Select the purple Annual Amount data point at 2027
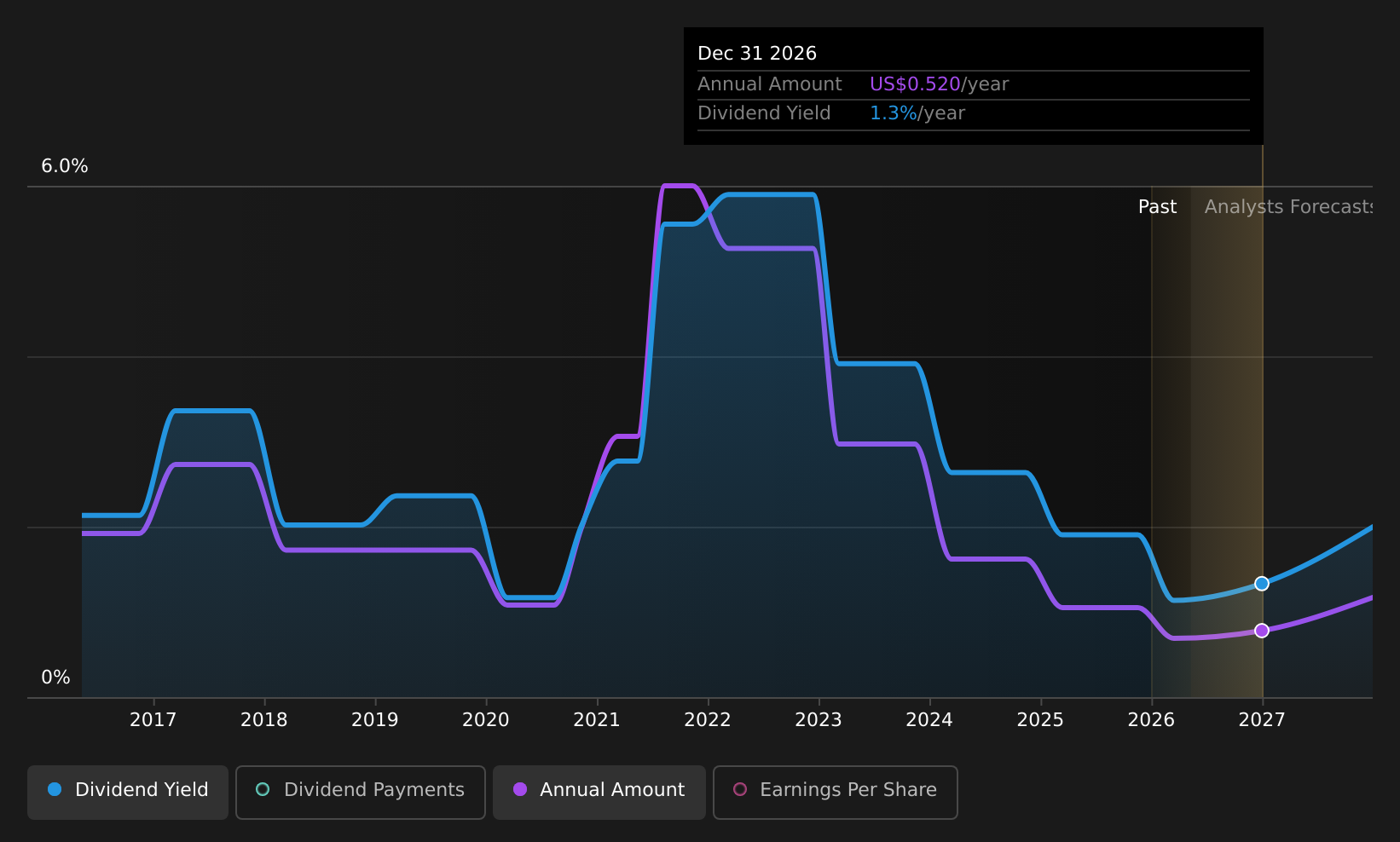The height and width of the screenshot is (842, 1400). point(1262,631)
